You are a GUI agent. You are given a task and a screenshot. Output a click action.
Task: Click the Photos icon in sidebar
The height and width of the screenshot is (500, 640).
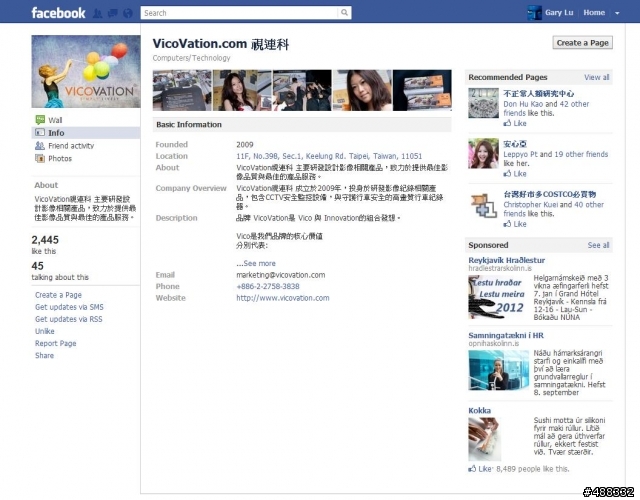[x=40, y=158]
